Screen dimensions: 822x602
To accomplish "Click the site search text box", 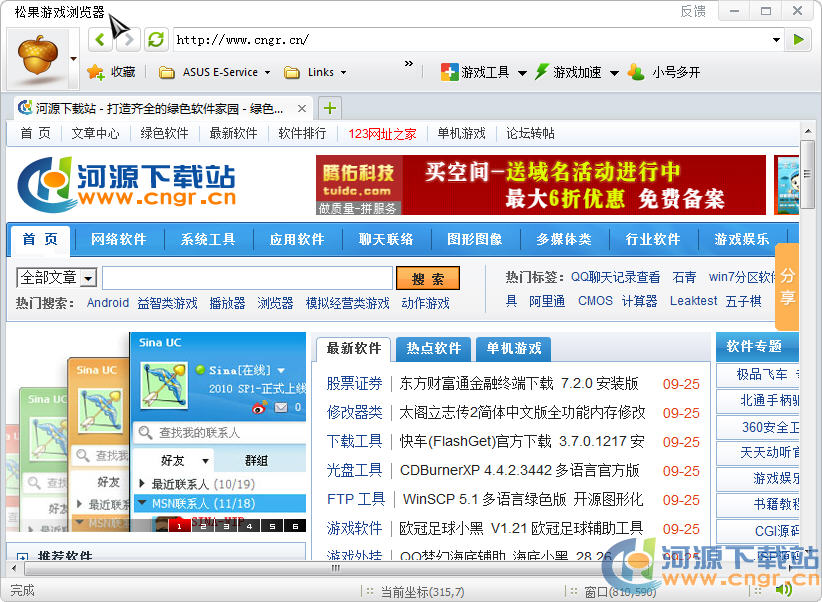I will [x=247, y=277].
